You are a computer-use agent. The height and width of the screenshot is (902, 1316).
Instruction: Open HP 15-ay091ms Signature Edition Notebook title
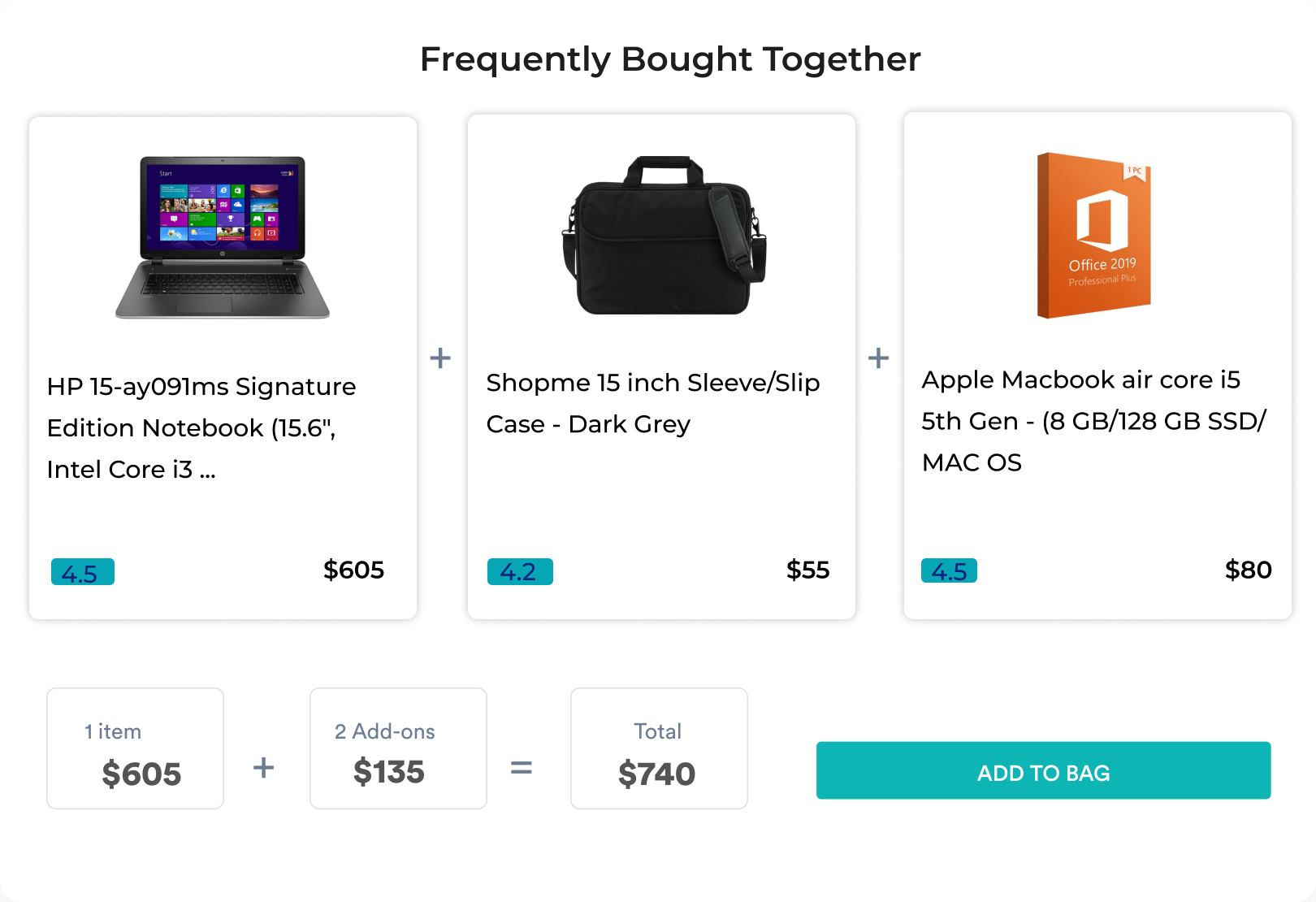tap(201, 428)
